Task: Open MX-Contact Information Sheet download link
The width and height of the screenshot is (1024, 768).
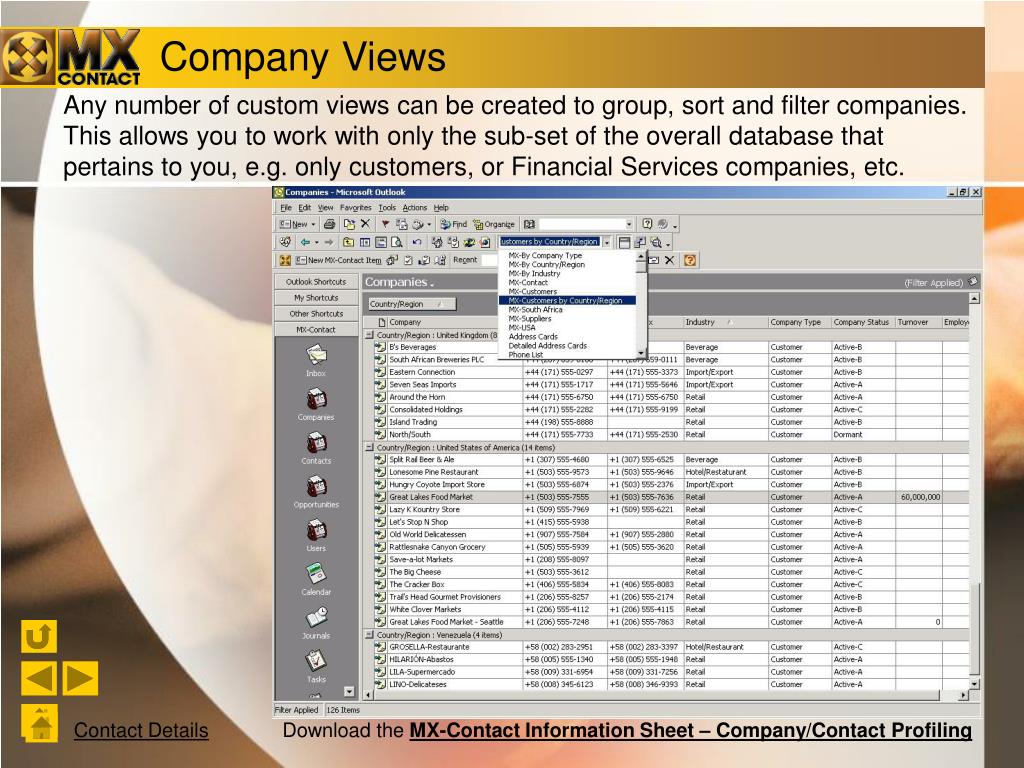Action: [x=690, y=730]
